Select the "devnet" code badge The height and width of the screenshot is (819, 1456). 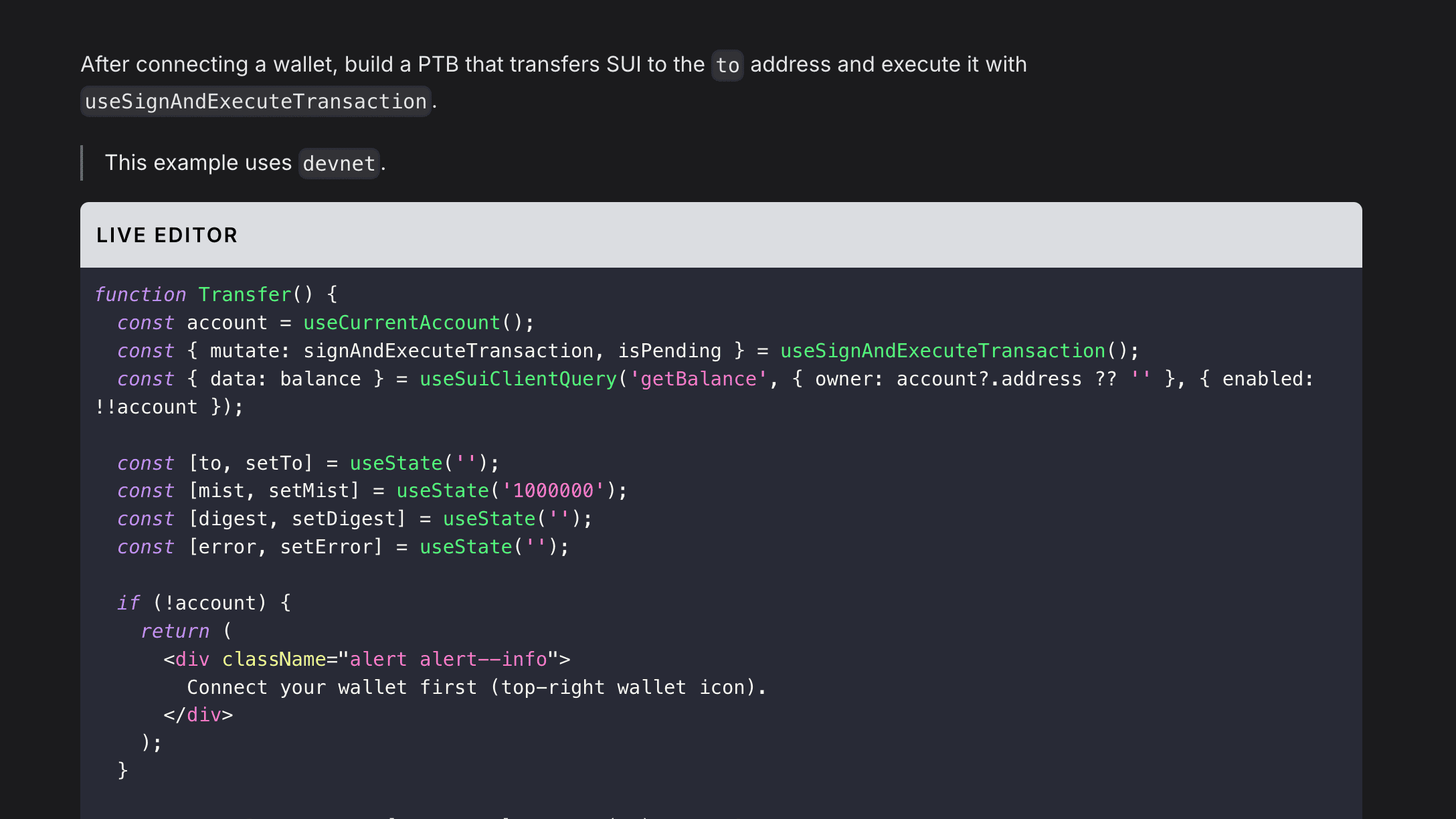(338, 163)
